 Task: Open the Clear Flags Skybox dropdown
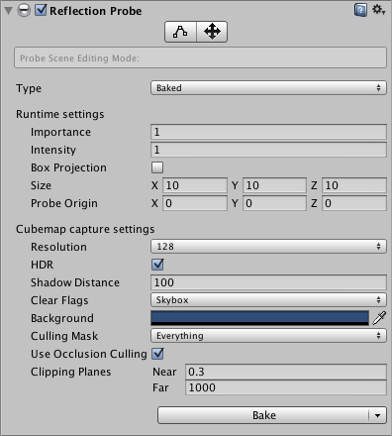pyautogui.click(x=268, y=300)
